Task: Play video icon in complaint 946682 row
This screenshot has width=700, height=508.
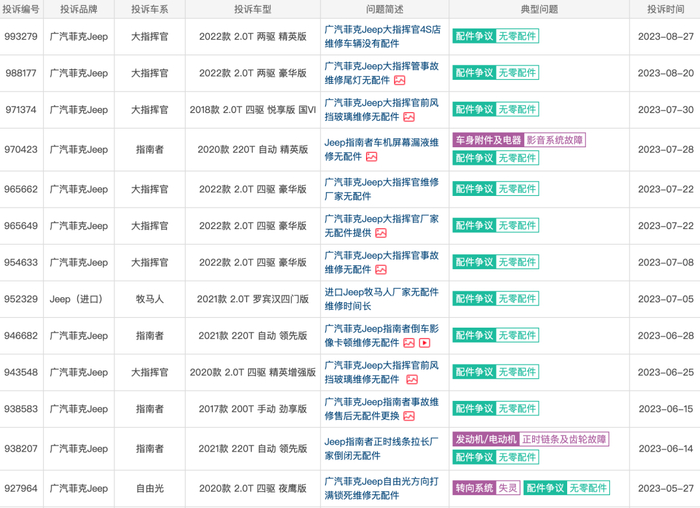Action: [425, 343]
